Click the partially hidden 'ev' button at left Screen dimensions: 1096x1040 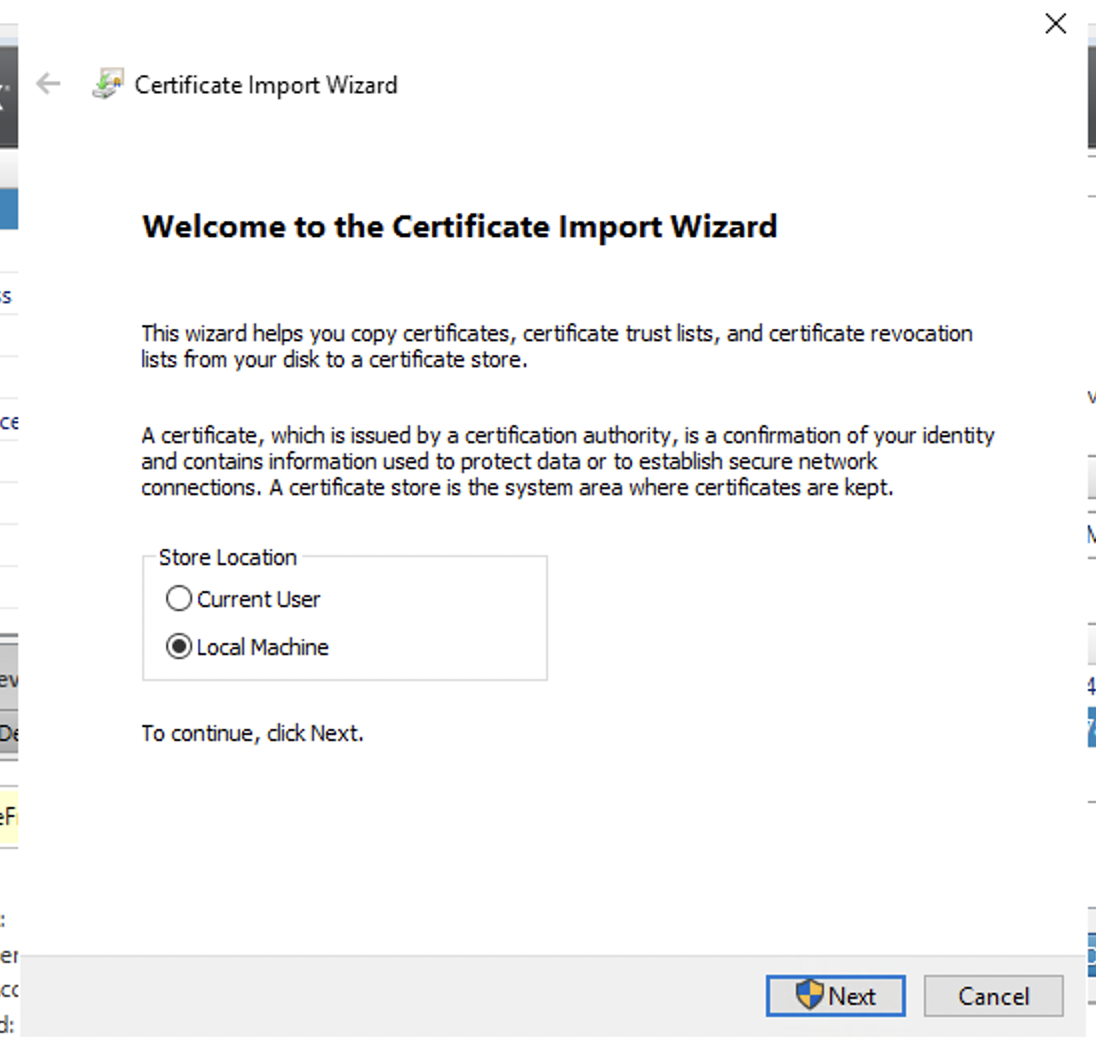pos(8,680)
